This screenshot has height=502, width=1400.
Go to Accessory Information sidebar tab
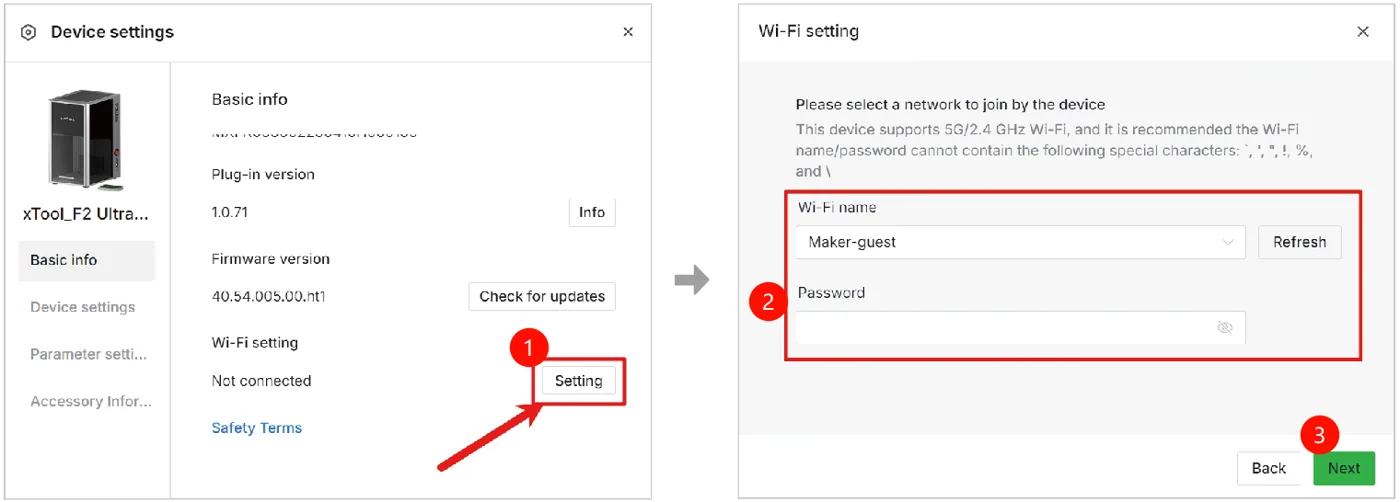click(91, 401)
